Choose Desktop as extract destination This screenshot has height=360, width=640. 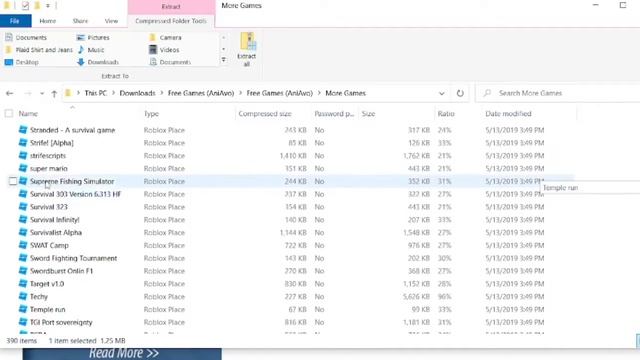[x=22, y=62]
